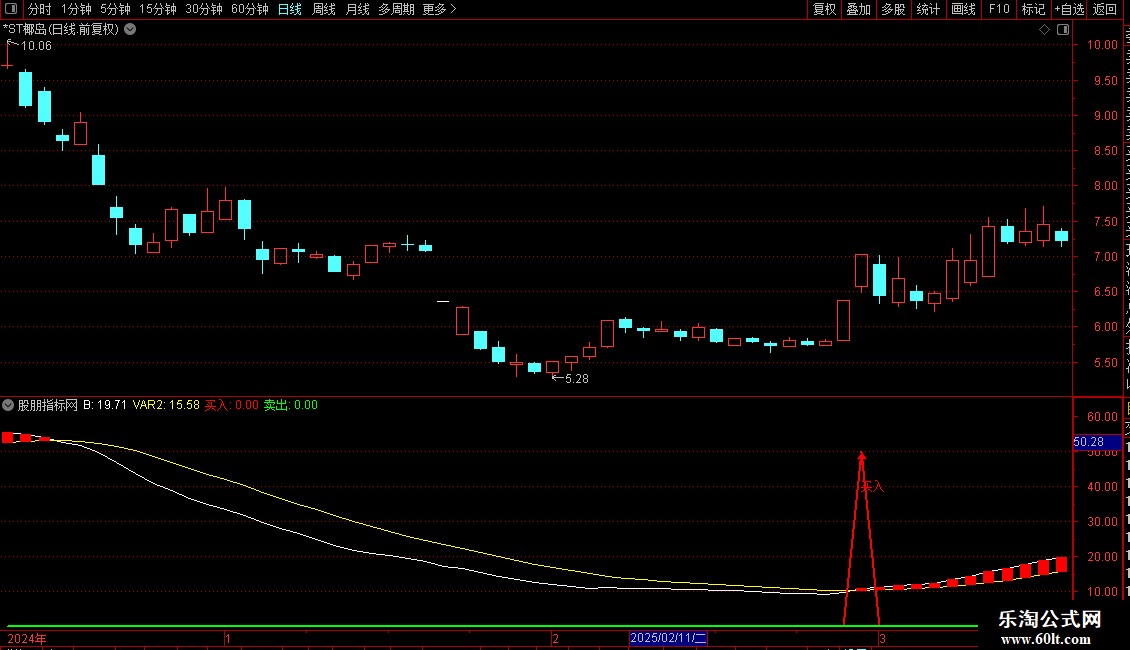
Task: Select the 30分钟 period tab
Action: (204, 9)
